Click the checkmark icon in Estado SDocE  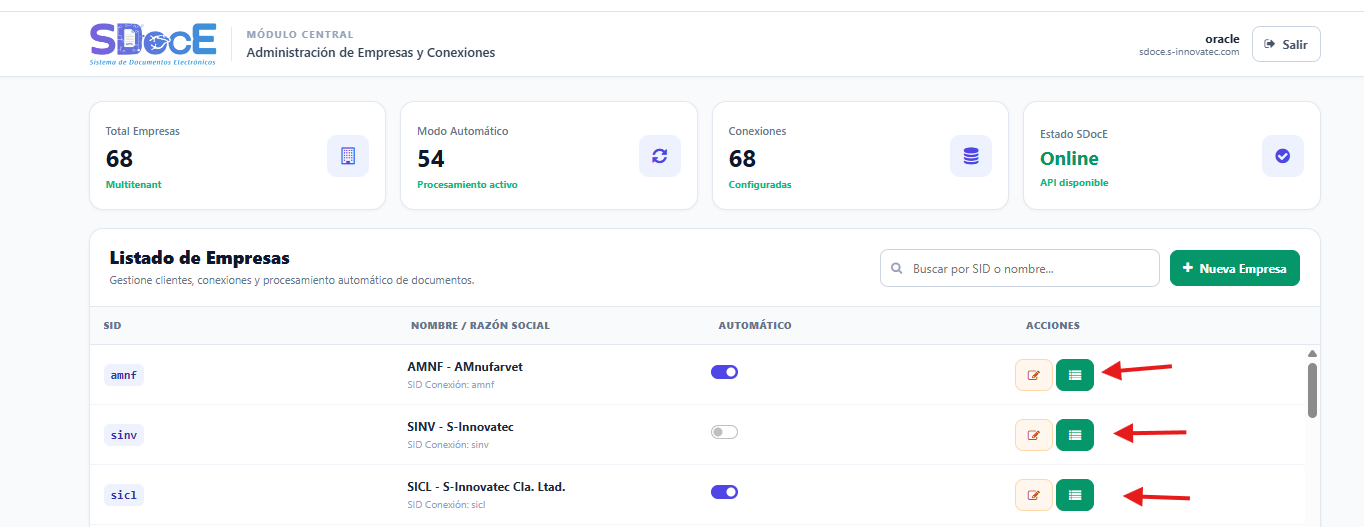(1283, 156)
